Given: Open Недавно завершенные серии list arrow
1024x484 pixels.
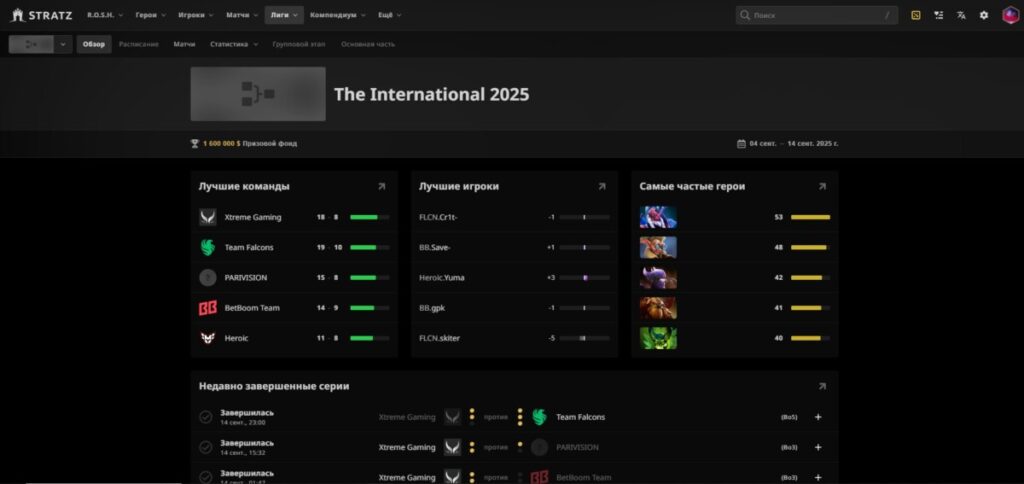Looking at the screenshot, I should coord(822,387).
